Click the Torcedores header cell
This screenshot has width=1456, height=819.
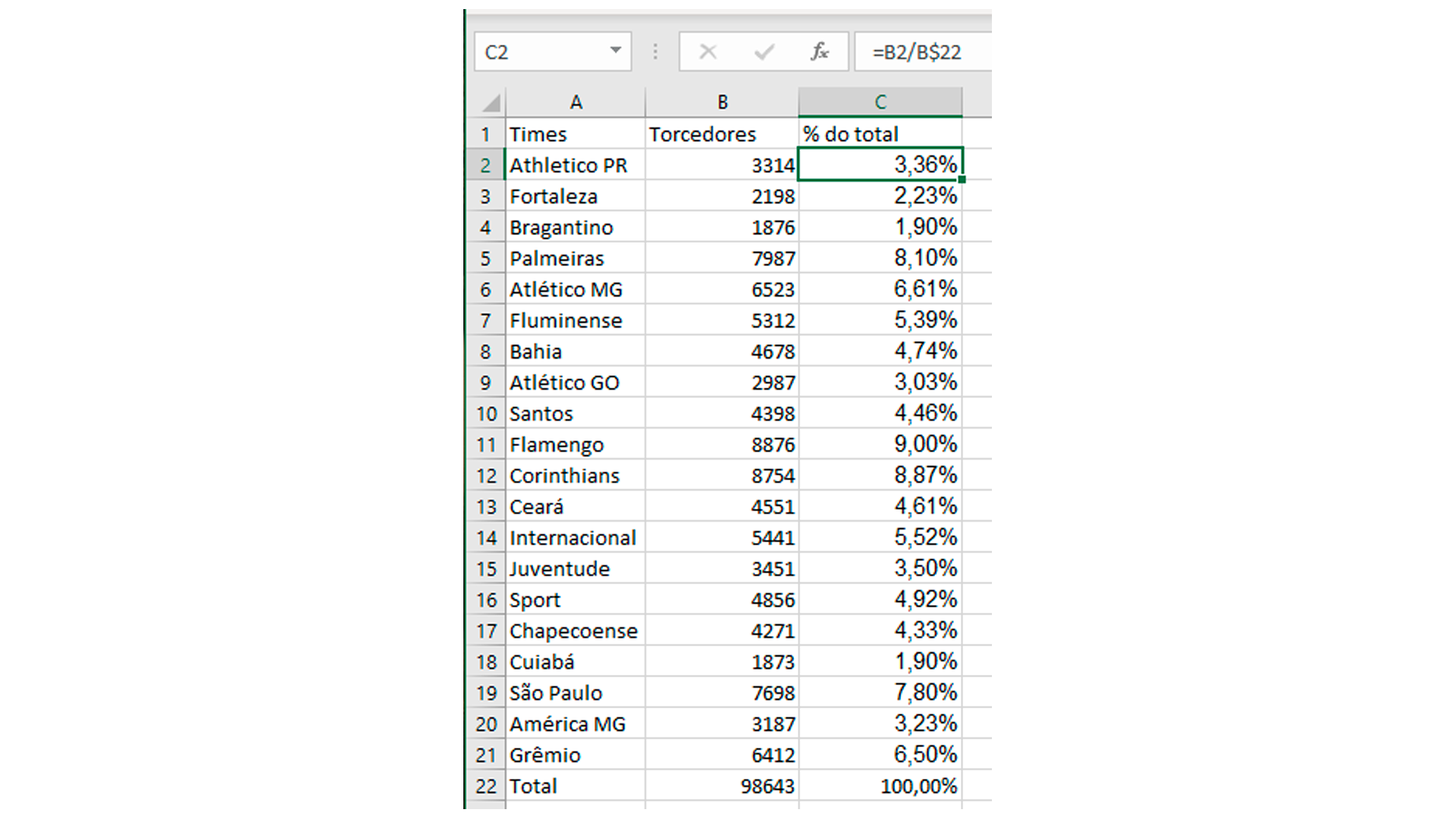pos(722,134)
